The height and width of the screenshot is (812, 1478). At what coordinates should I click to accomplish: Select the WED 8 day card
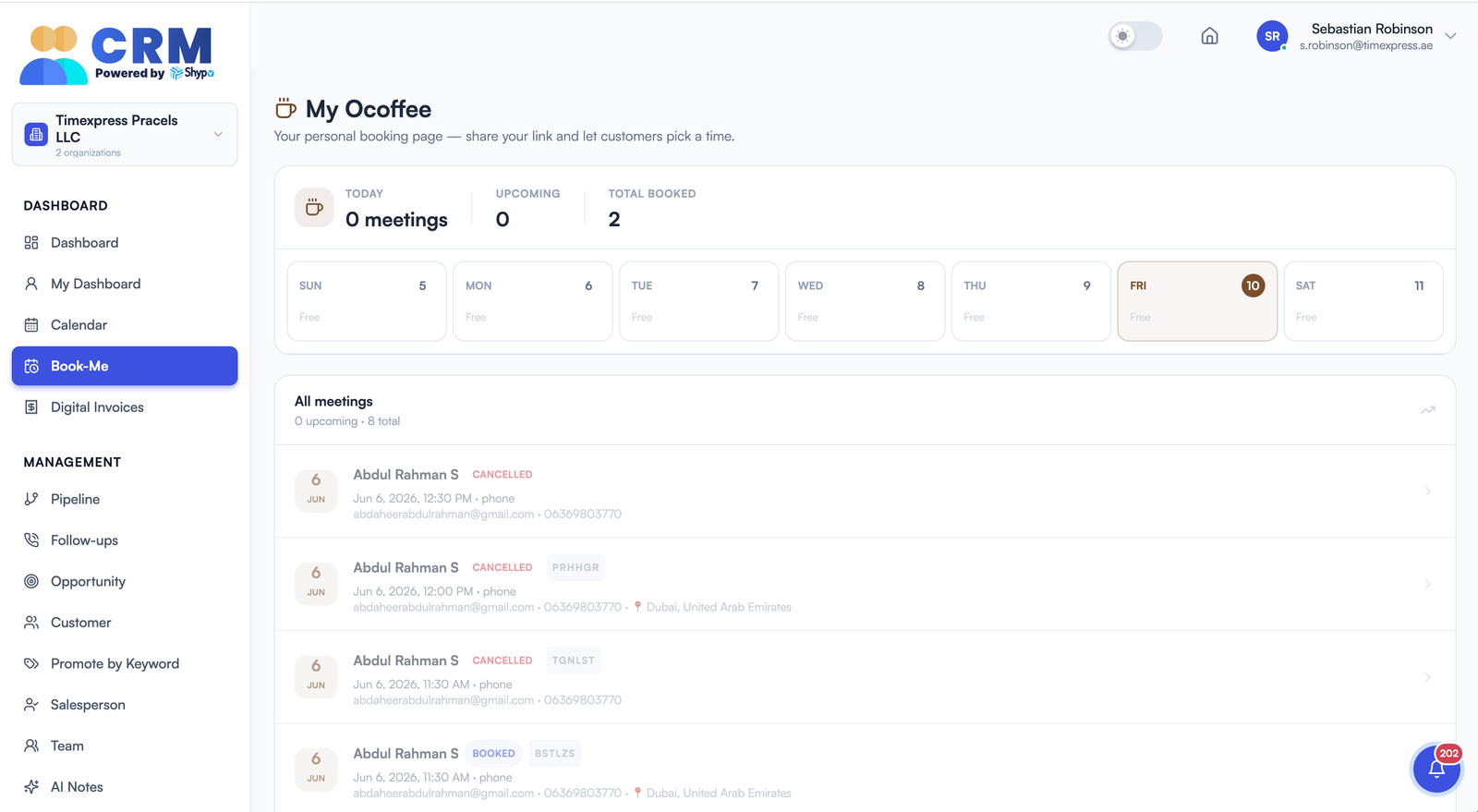click(865, 301)
